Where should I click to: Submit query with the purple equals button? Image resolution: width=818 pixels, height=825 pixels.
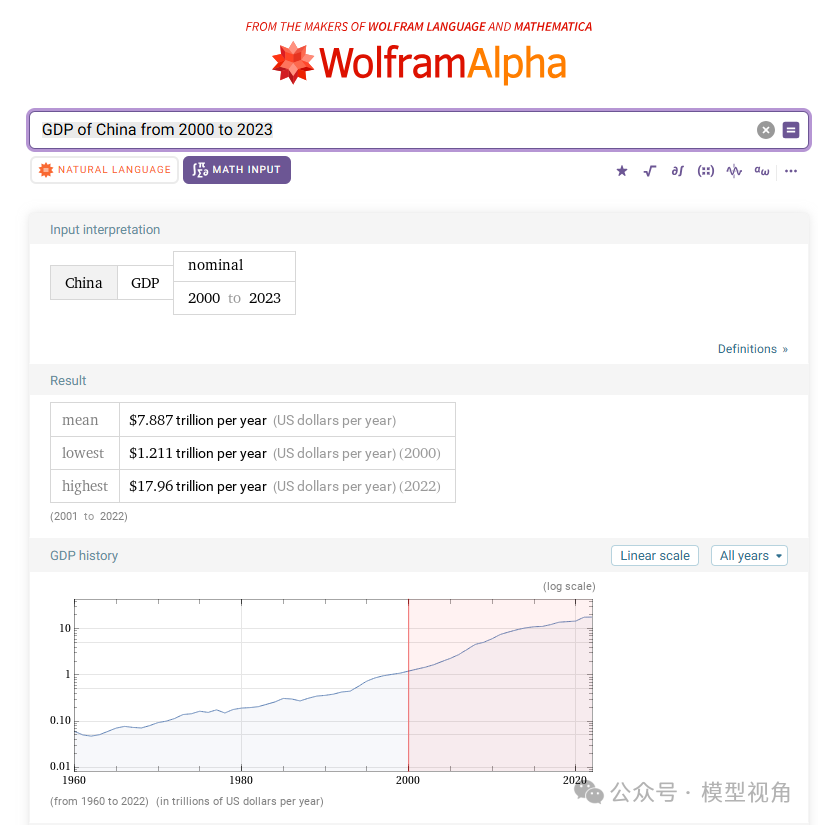[x=791, y=130]
